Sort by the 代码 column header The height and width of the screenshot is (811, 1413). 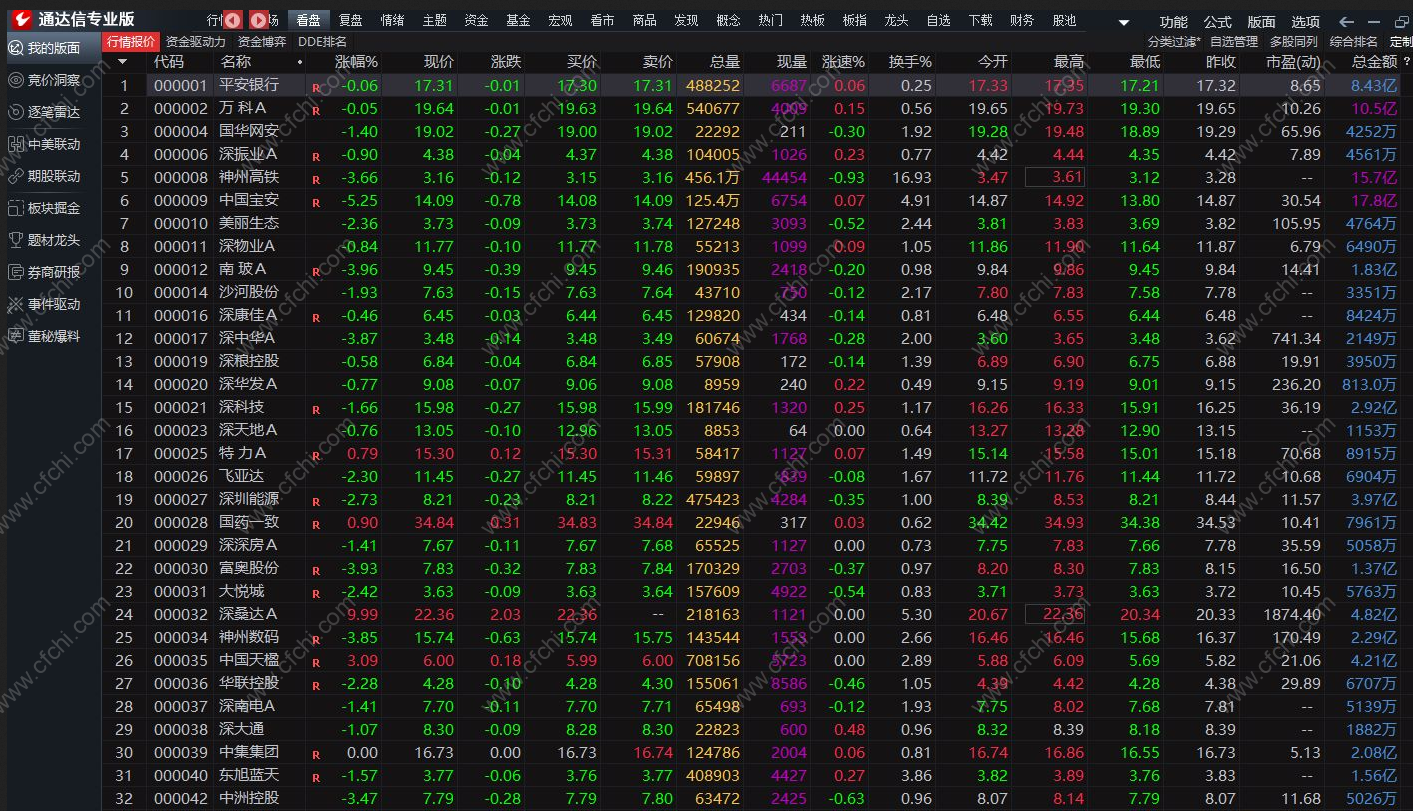pyautogui.click(x=169, y=62)
